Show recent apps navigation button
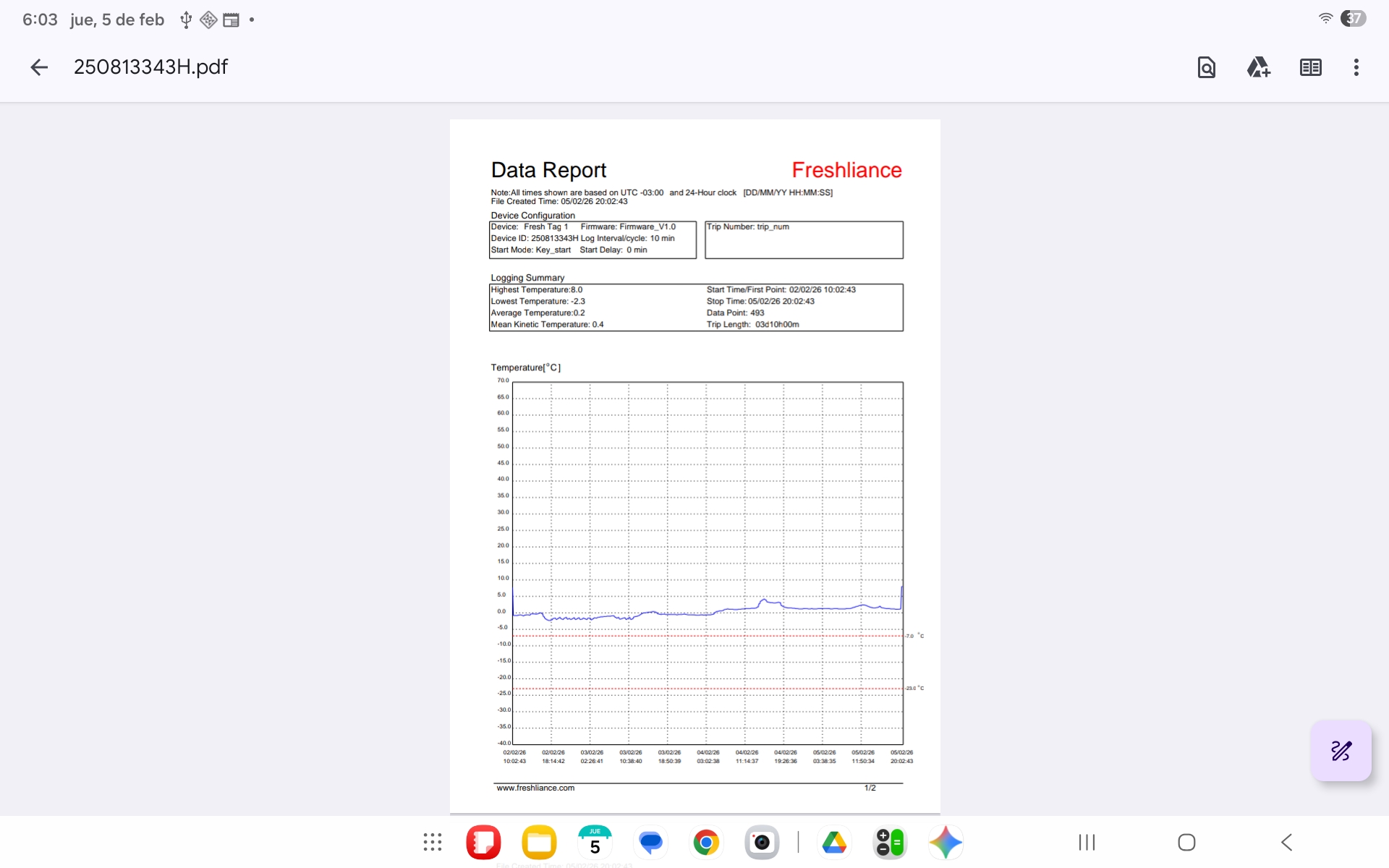 tap(1087, 842)
